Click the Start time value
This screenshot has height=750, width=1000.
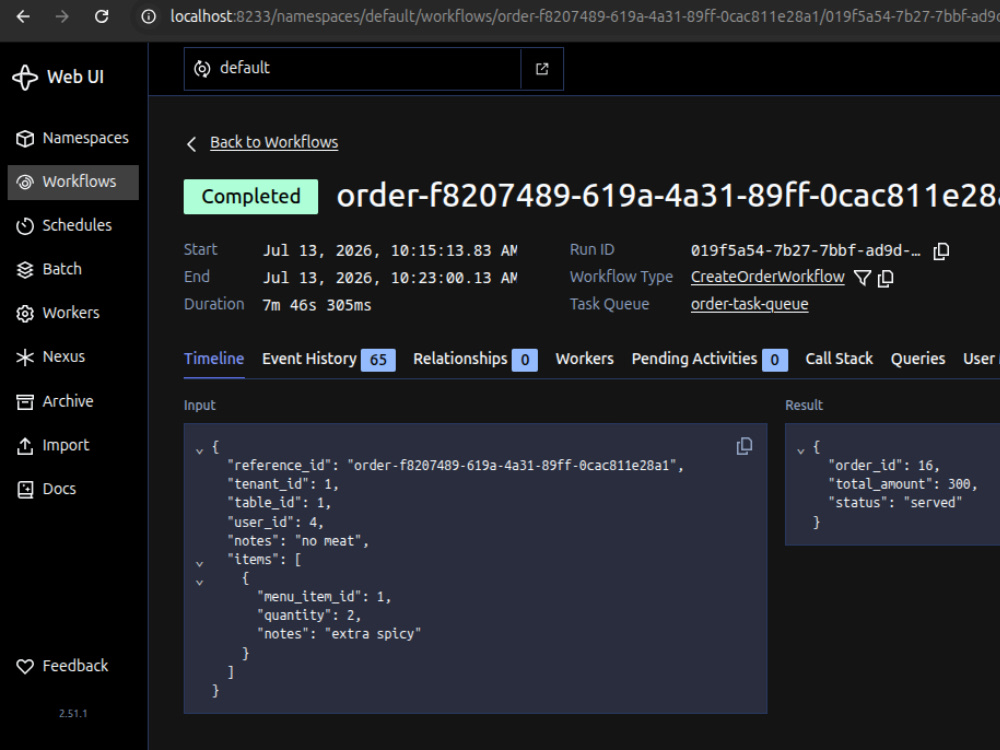(x=390, y=251)
